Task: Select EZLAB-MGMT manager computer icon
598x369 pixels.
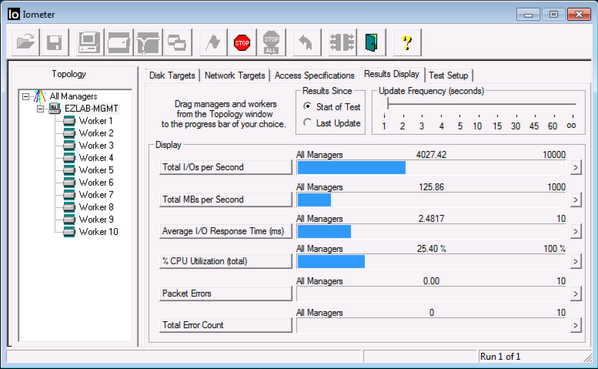Action: pos(55,108)
